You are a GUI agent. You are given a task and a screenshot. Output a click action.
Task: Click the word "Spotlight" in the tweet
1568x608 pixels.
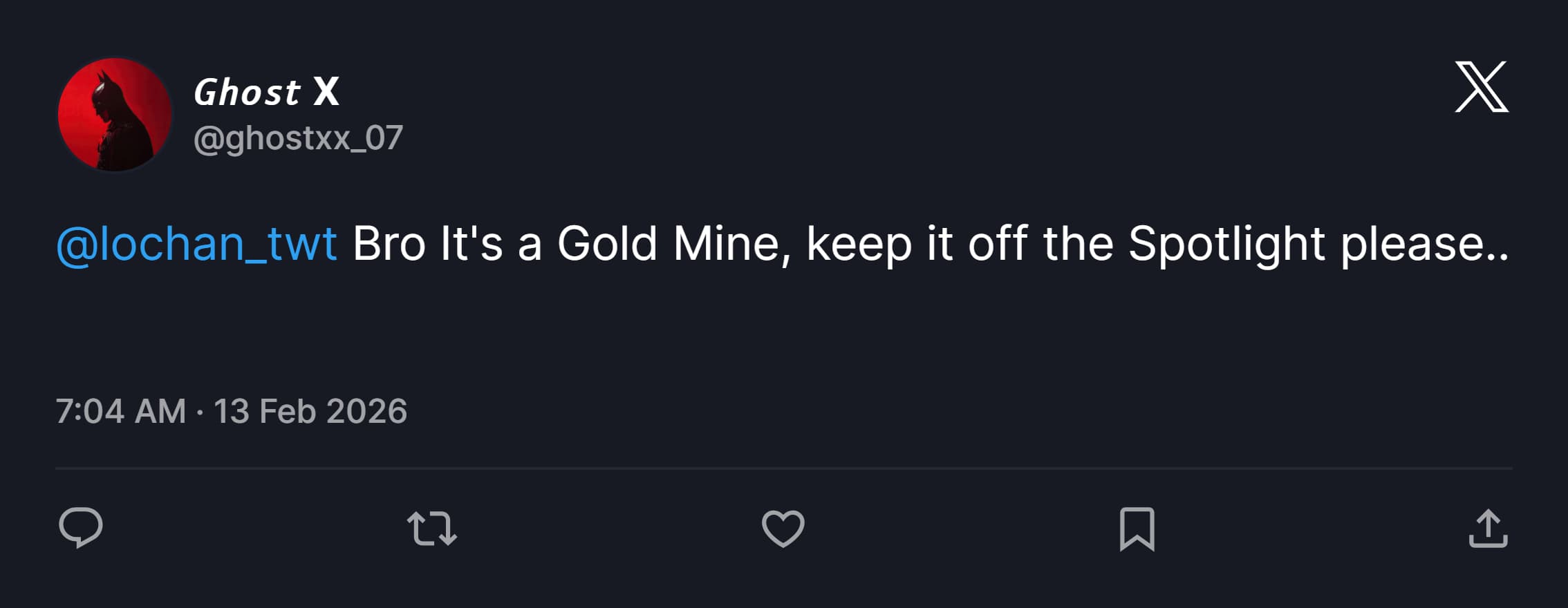click(1226, 245)
